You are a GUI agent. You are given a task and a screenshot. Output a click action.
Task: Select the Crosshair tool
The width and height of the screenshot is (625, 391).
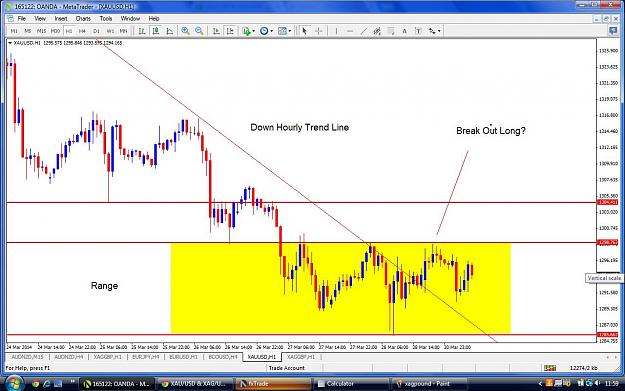pos(318,31)
